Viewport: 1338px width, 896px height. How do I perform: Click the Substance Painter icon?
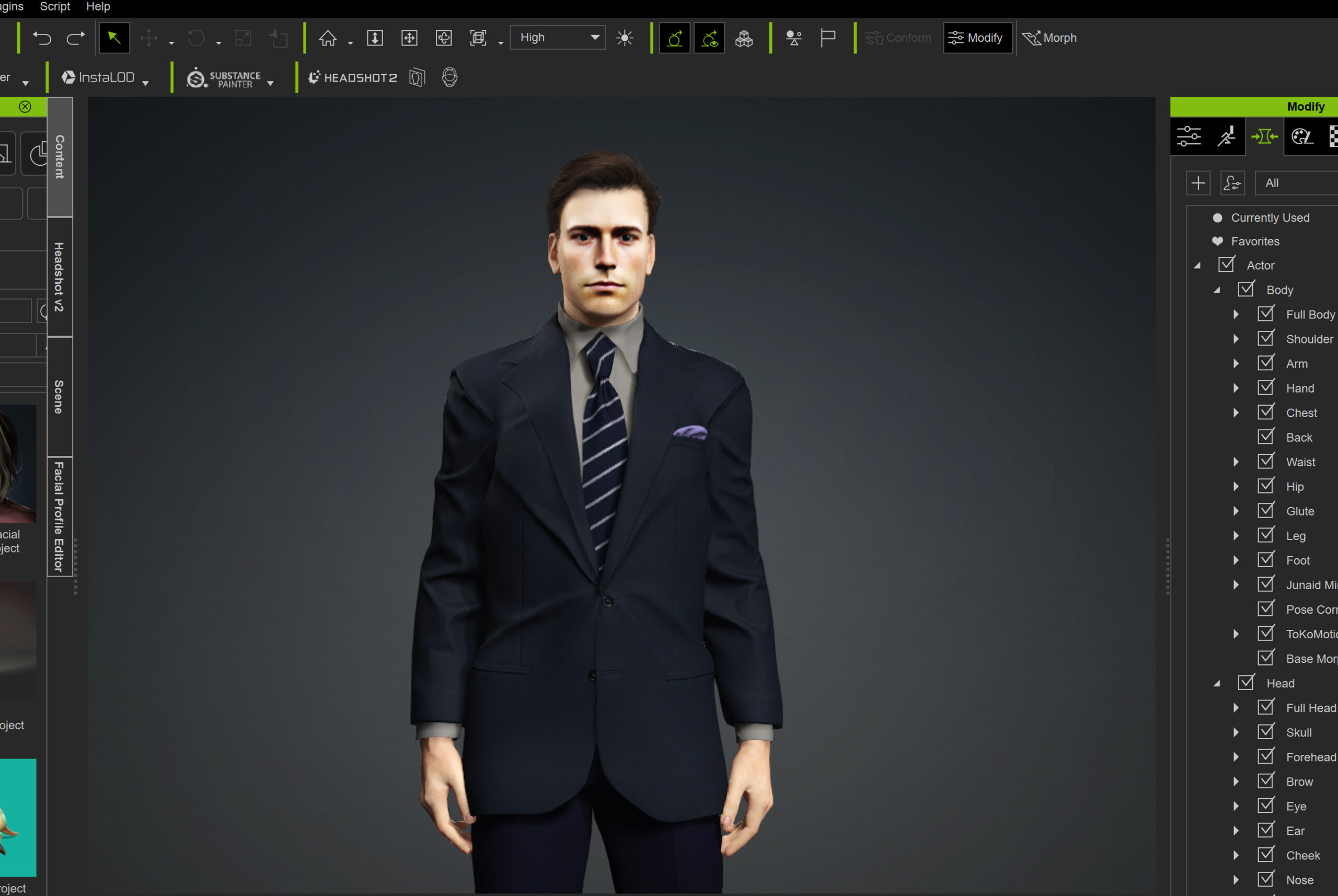tap(223, 78)
